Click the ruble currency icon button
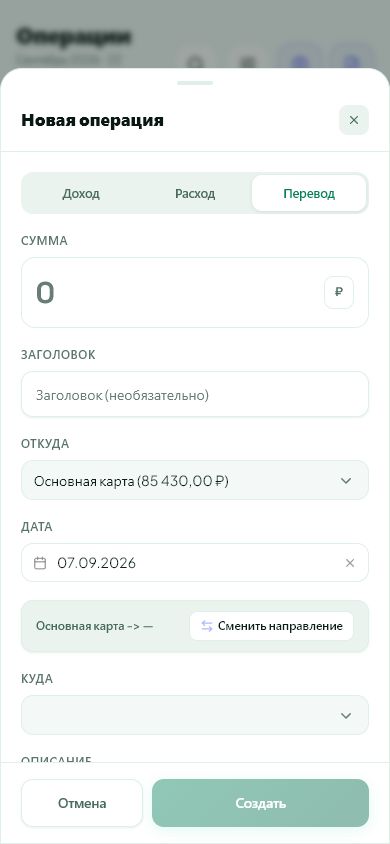Screen dimensions: 390x844 pos(338,292)
